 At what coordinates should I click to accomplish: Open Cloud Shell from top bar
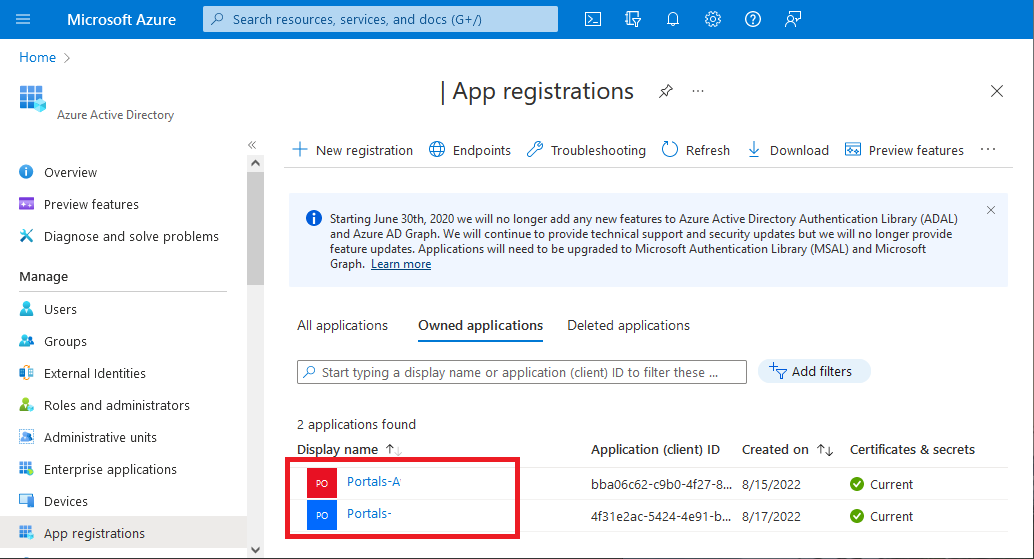[593, 19]
